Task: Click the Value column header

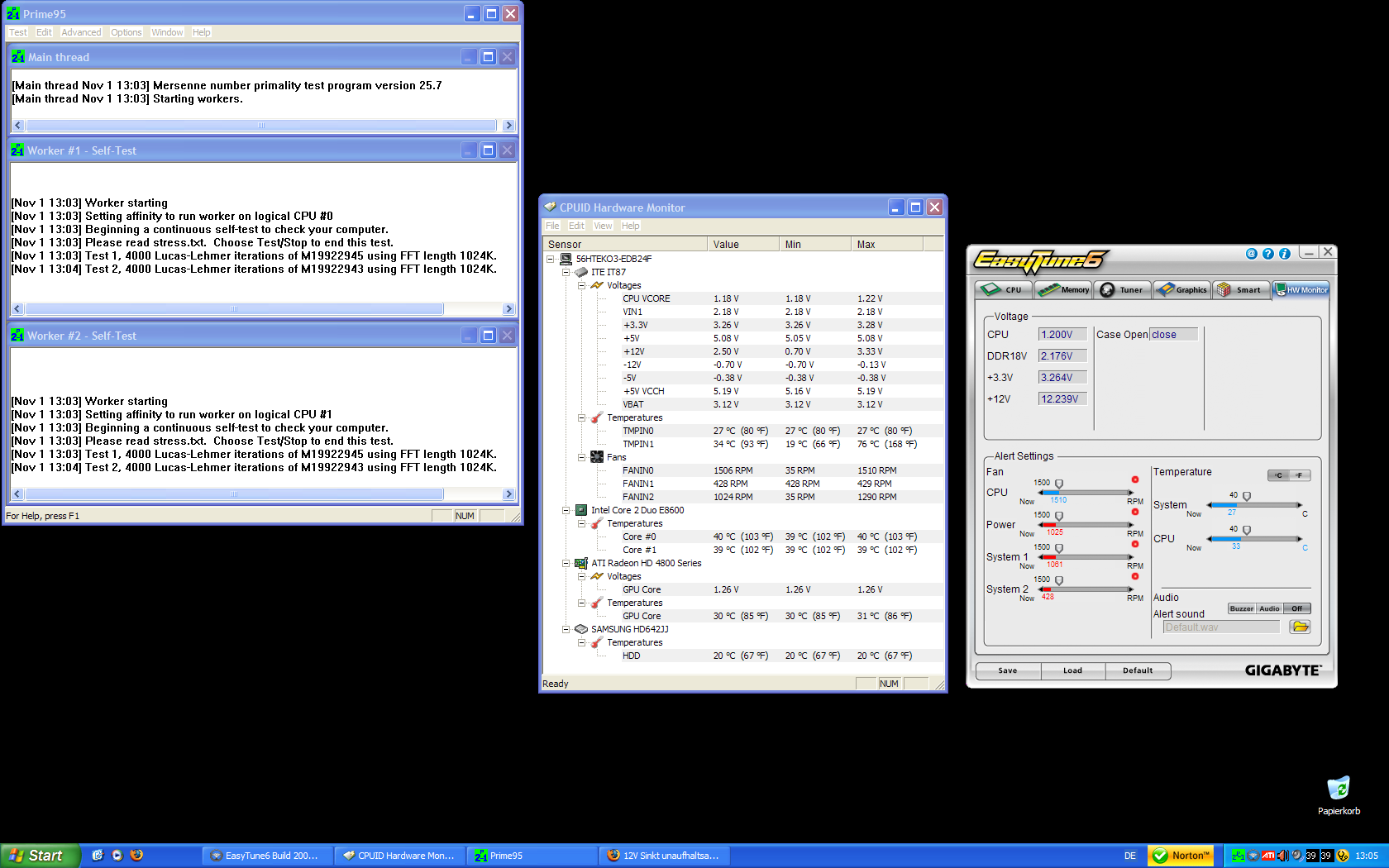Action: tap(742, 244)
